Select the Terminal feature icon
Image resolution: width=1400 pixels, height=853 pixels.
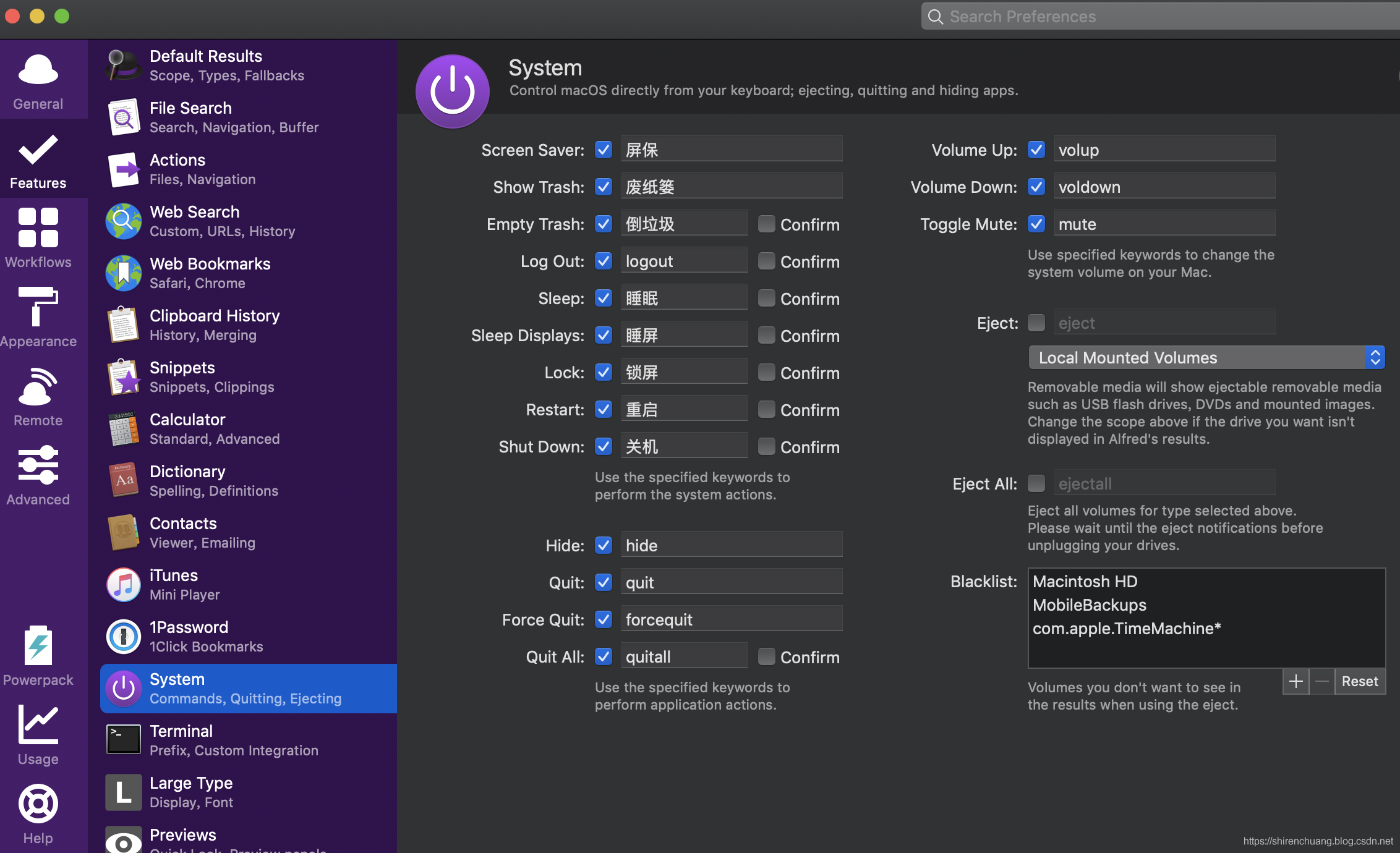click(x=124, y=741)
